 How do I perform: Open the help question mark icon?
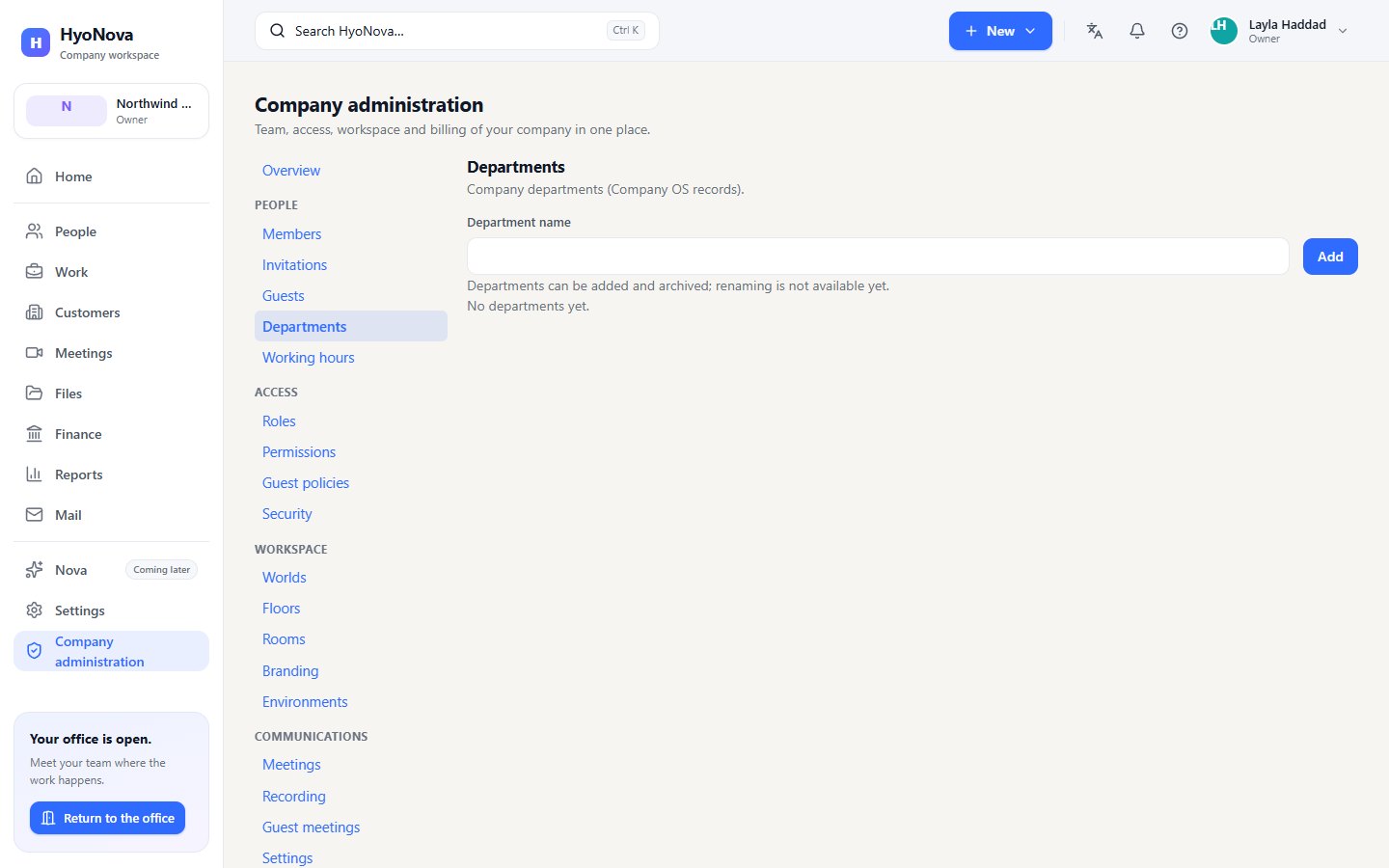pyautogui.click(x=1180, y=31)
